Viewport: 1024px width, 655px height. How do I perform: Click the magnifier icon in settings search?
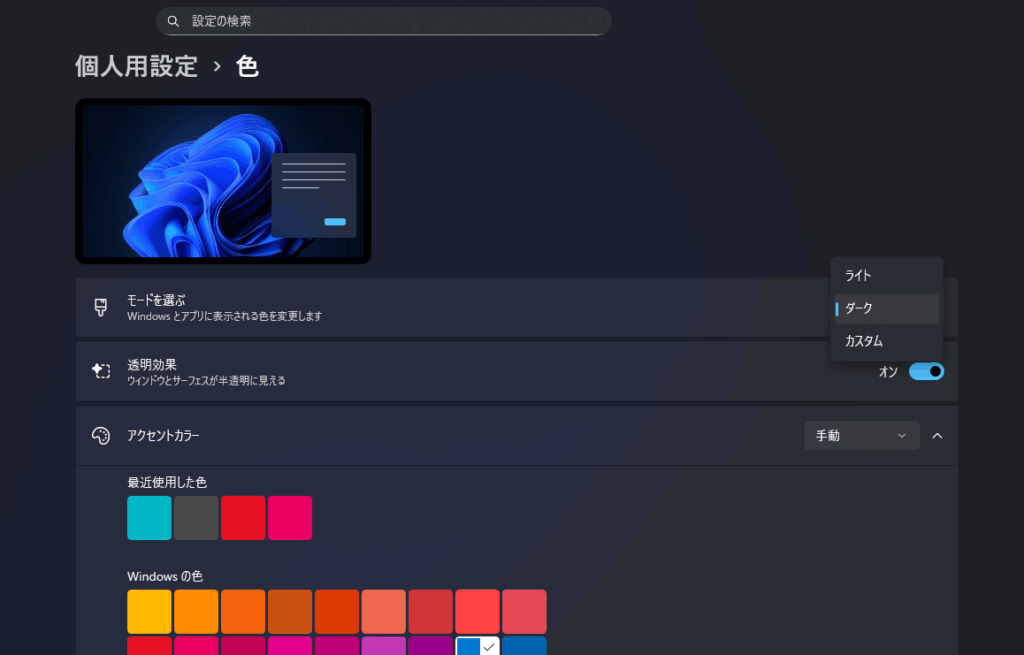coord(173,21)
